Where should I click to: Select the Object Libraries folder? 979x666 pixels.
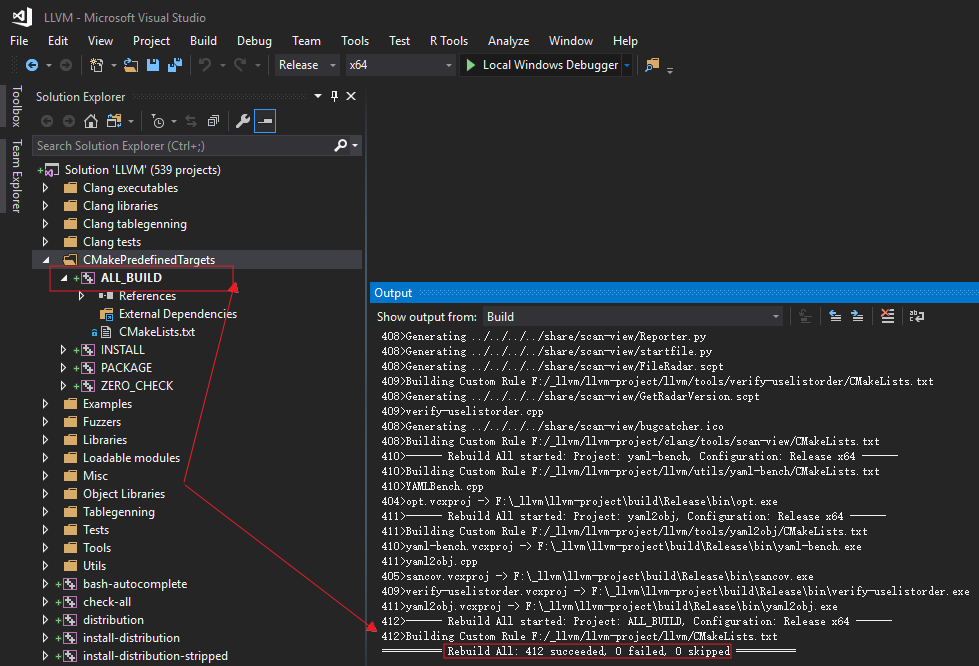[124, 494]
